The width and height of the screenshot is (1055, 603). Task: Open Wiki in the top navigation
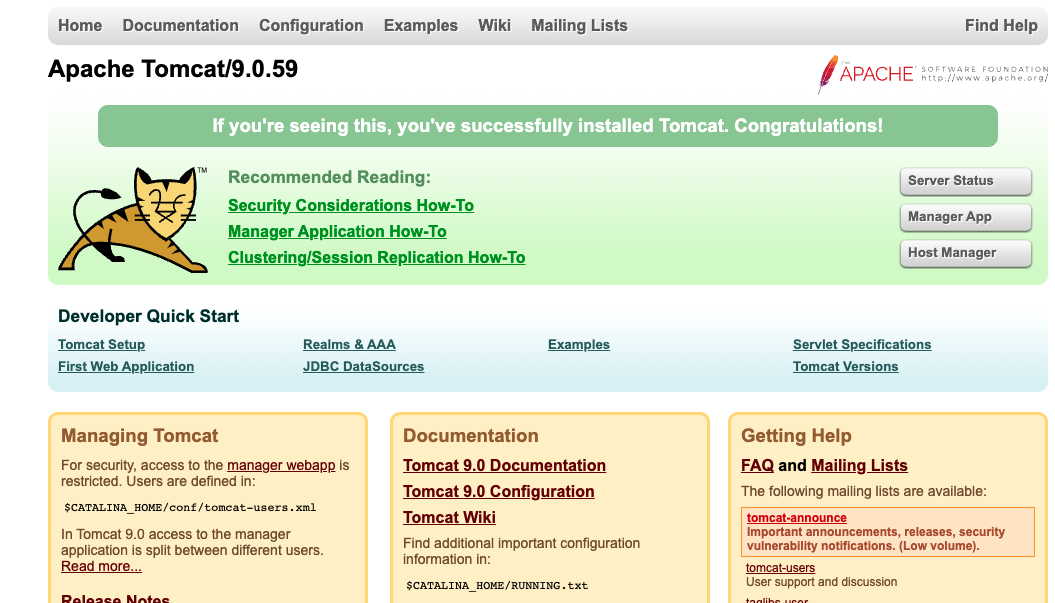[495, 26]
